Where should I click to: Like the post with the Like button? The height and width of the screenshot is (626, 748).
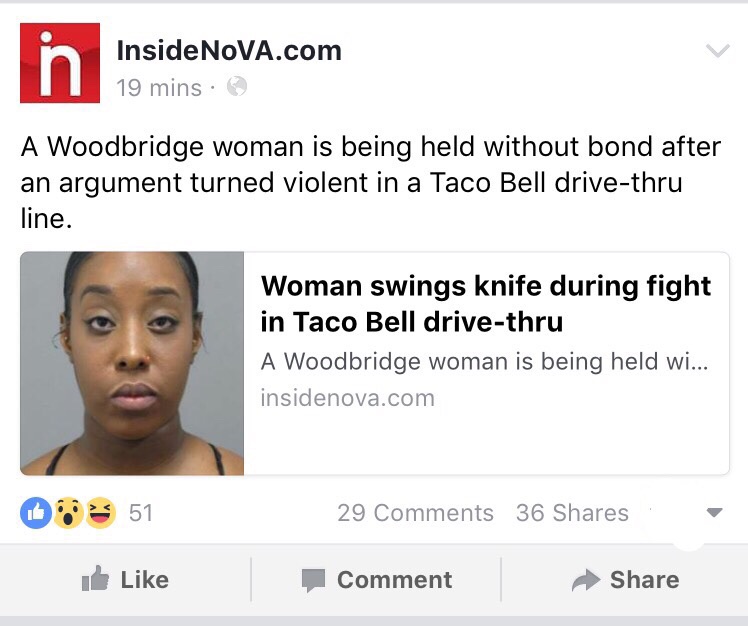125,579
